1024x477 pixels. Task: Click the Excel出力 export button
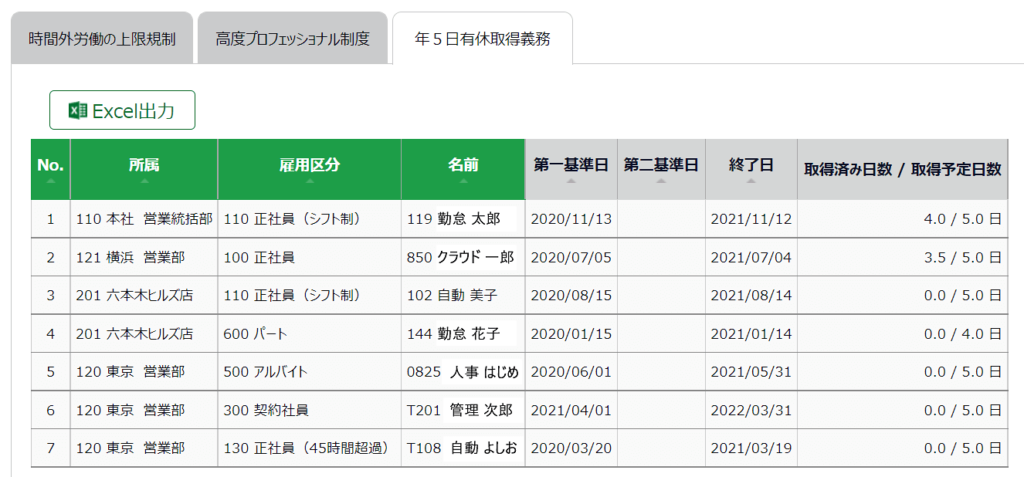tap(122, 111)
